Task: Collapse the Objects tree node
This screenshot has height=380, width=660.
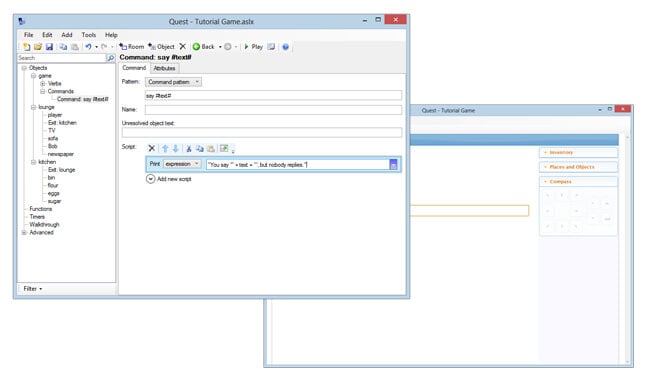Action: [24, 68]
